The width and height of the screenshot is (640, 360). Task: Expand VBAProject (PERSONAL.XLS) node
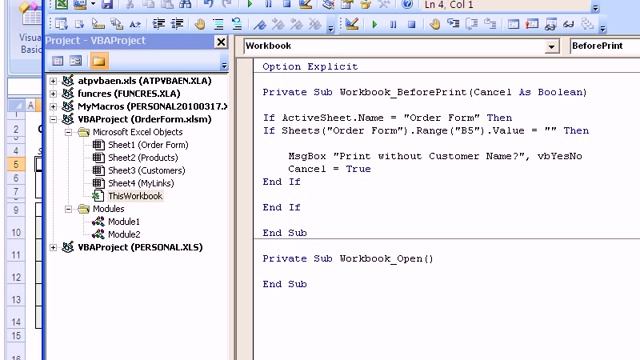click(53, 247)
